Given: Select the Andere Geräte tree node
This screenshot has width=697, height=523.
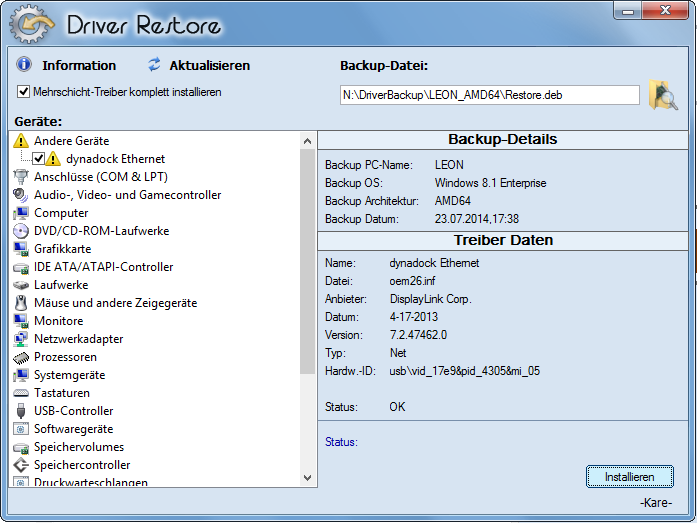Looking at the screenshot, I should click(71, 141).
